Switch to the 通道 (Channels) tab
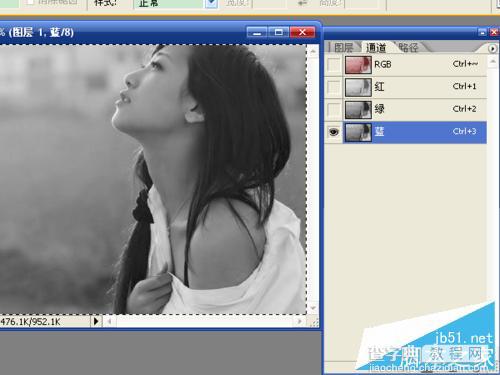Screen dimensions: 500x375 click(x=376, y=48)
